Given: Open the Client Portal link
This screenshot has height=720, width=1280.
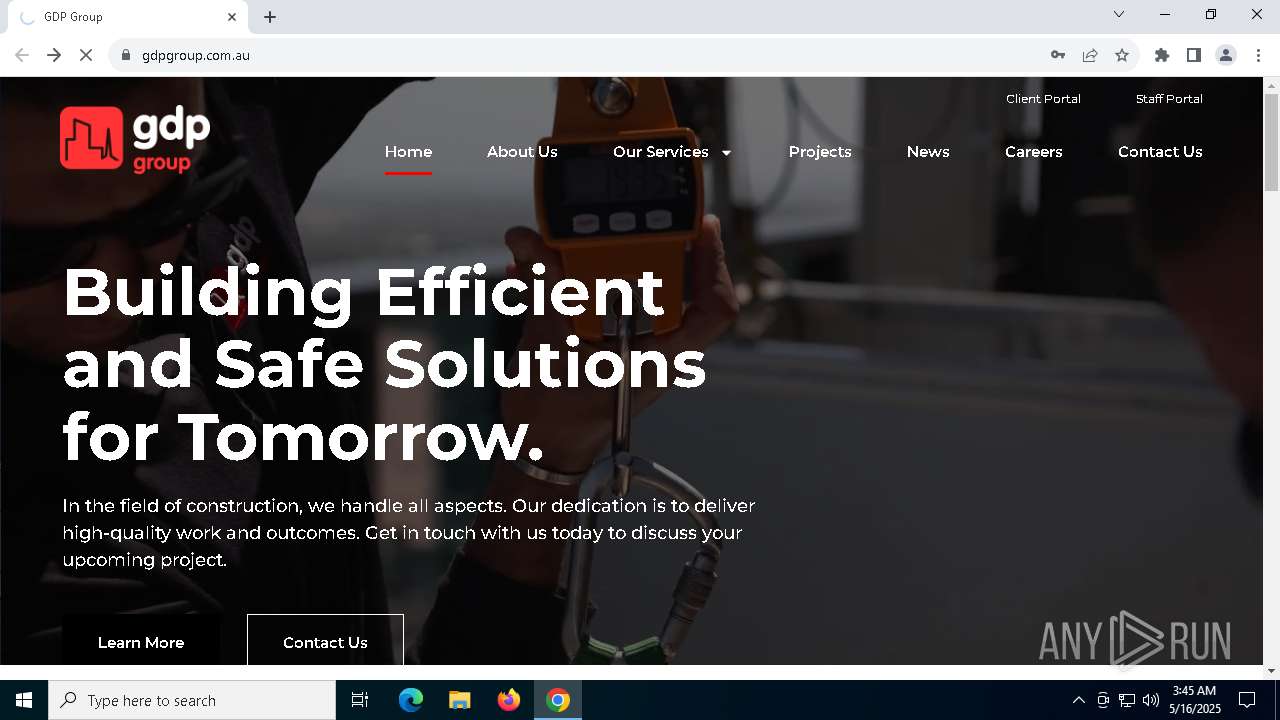Looking at the screenshot, I should click(1043, 99).
